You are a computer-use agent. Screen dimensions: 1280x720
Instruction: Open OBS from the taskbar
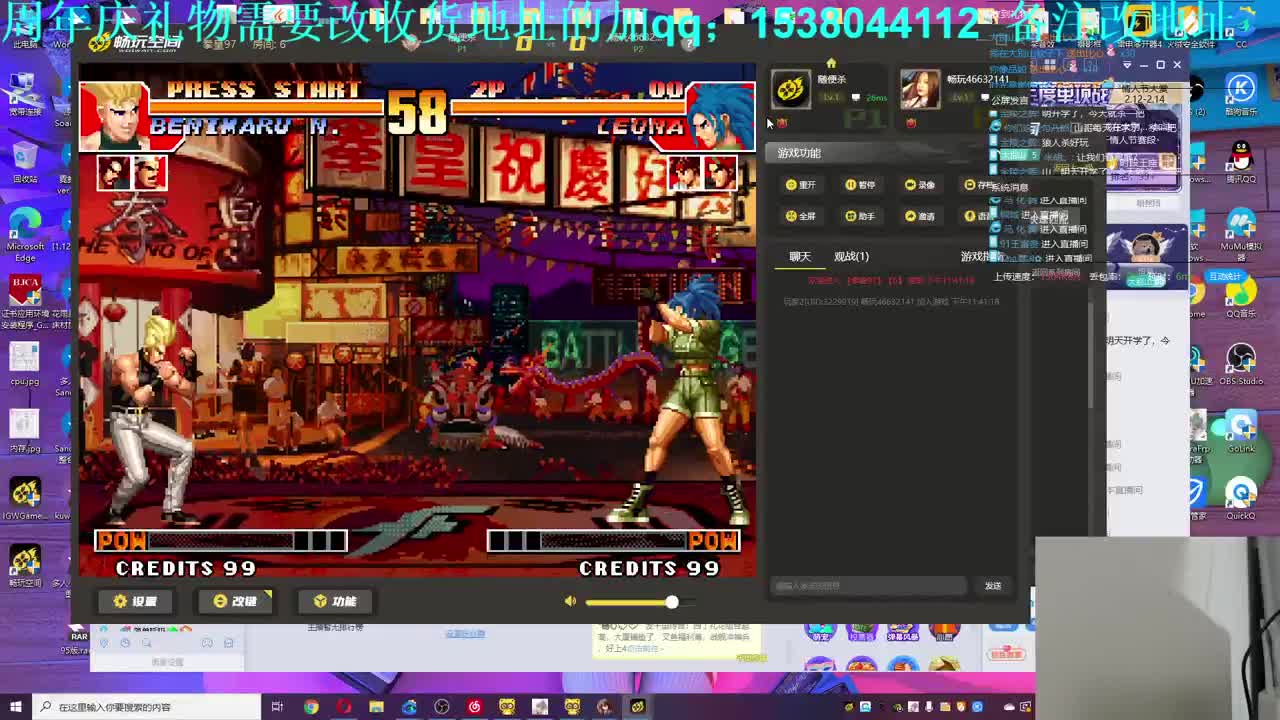442,707
